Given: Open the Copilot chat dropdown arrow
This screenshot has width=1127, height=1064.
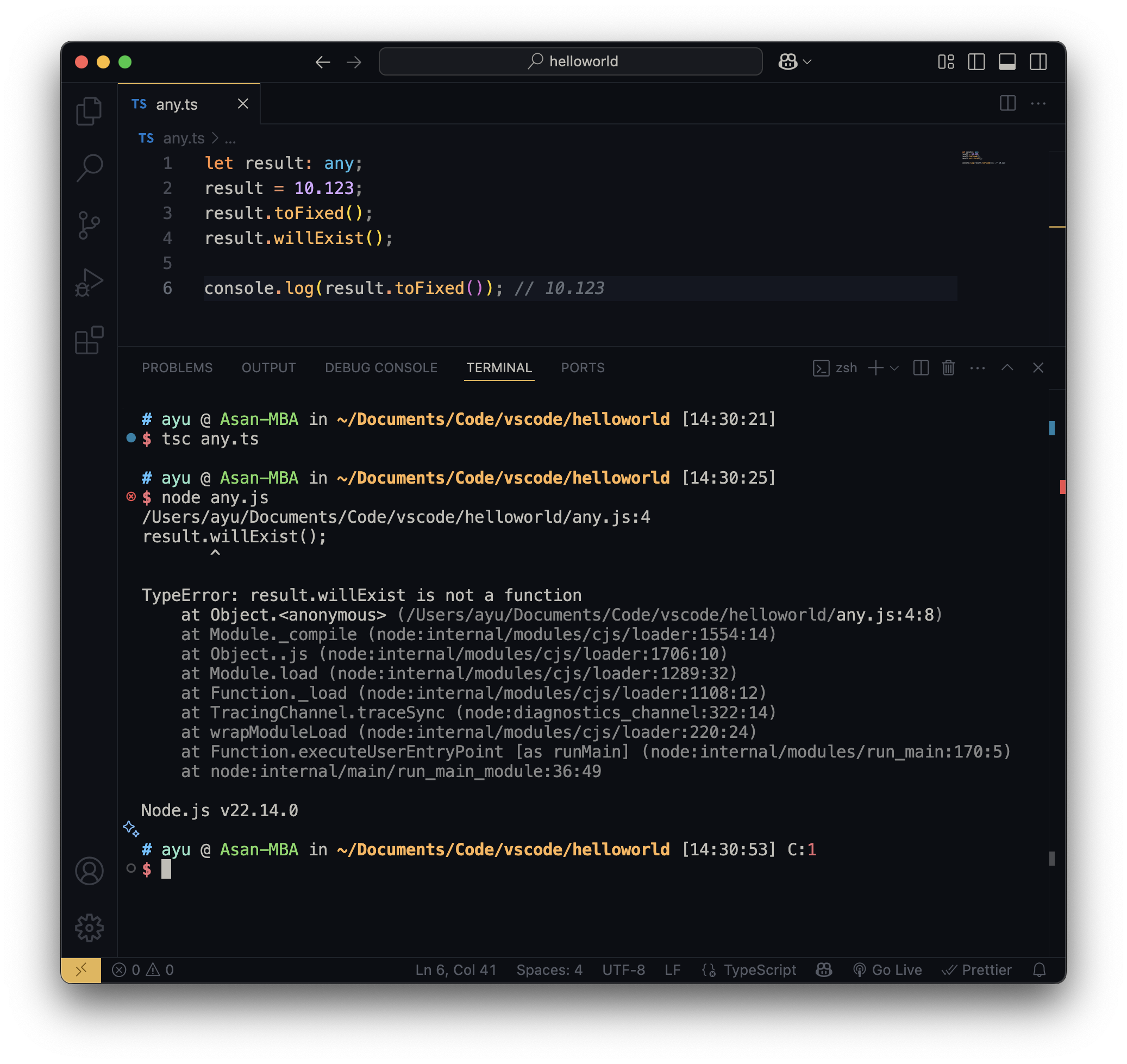Looking at the screenshot, I should tap(807, 61).
